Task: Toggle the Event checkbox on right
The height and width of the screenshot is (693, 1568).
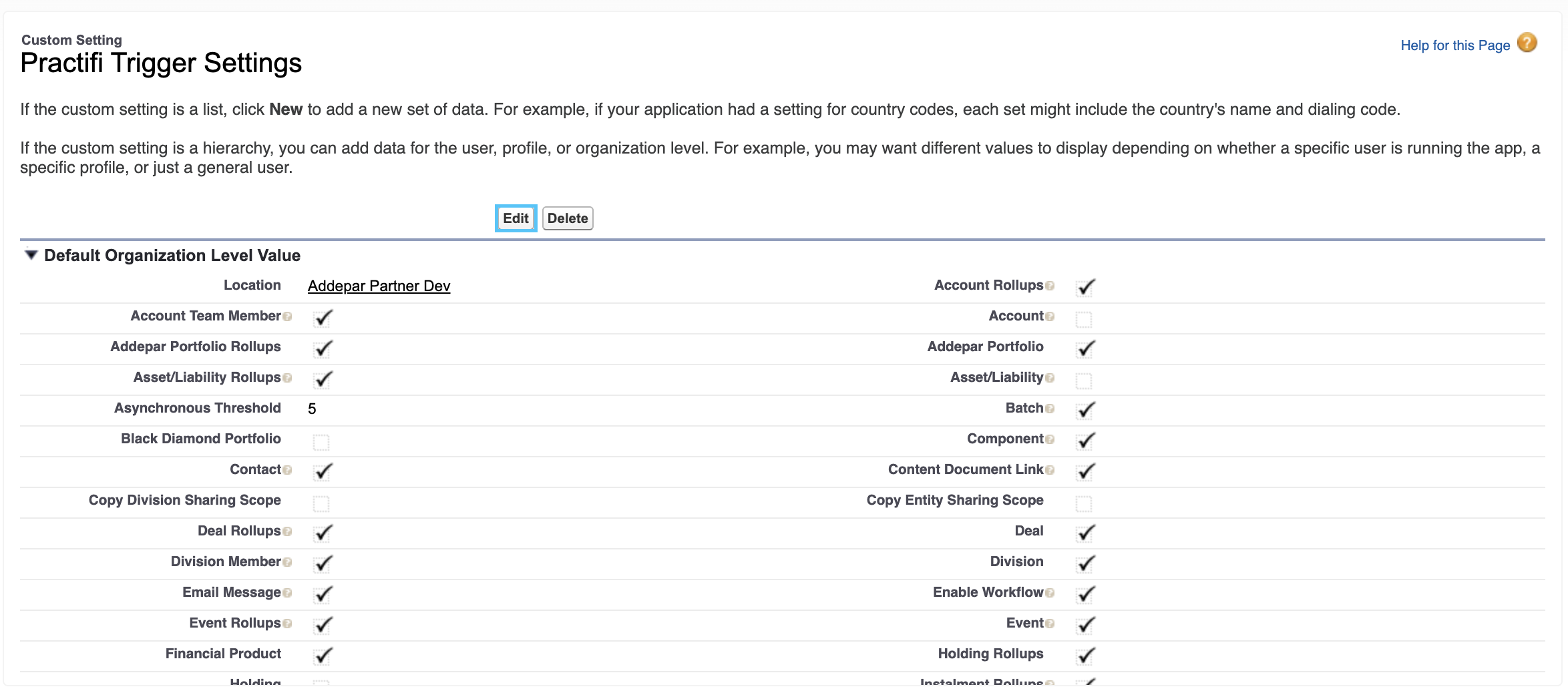Action: pyautogui.click(x=1085, y=625)
